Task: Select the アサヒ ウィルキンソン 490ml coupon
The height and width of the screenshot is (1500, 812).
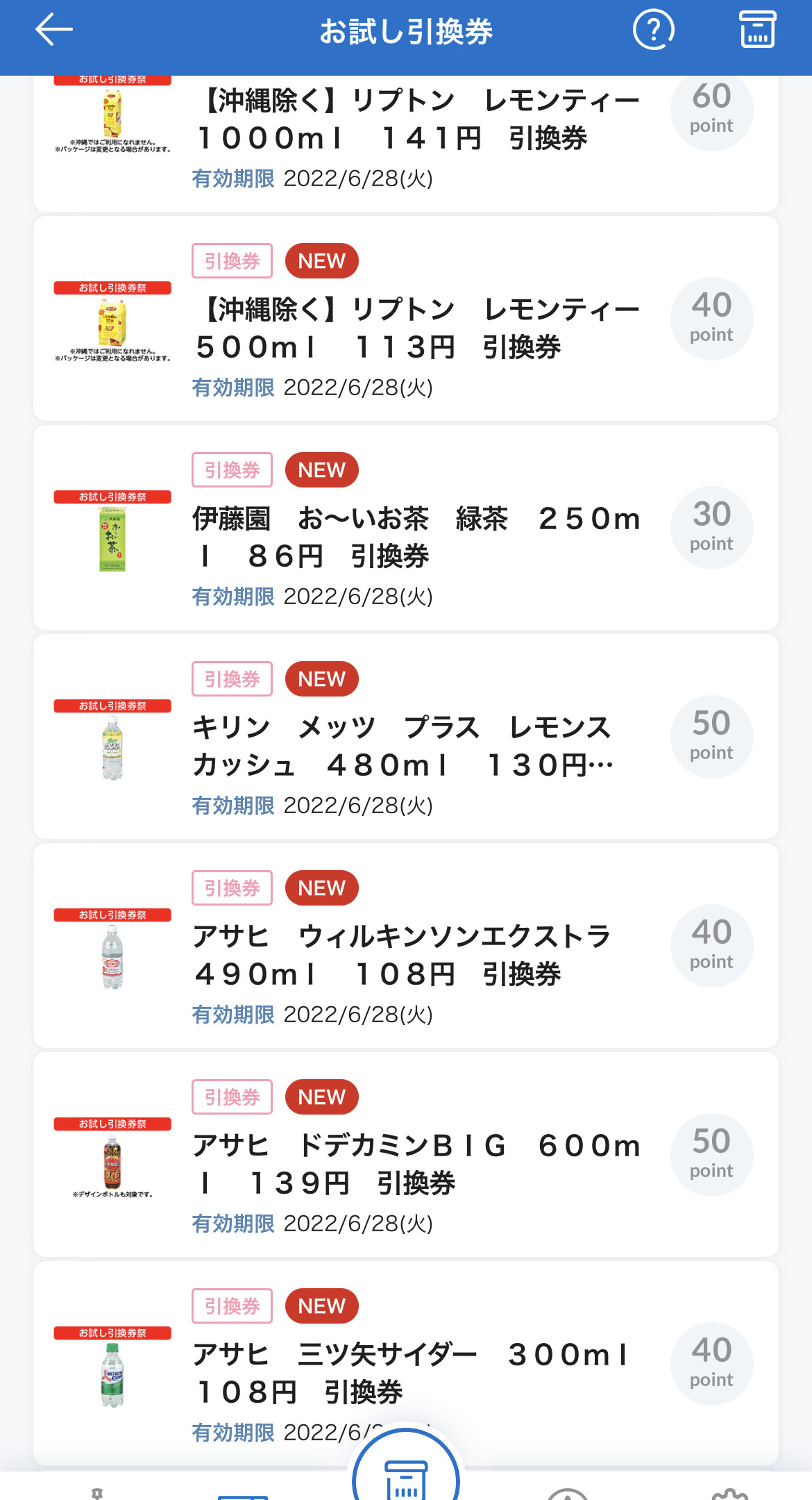Action: pyautogui.click(x=403, y=956)
